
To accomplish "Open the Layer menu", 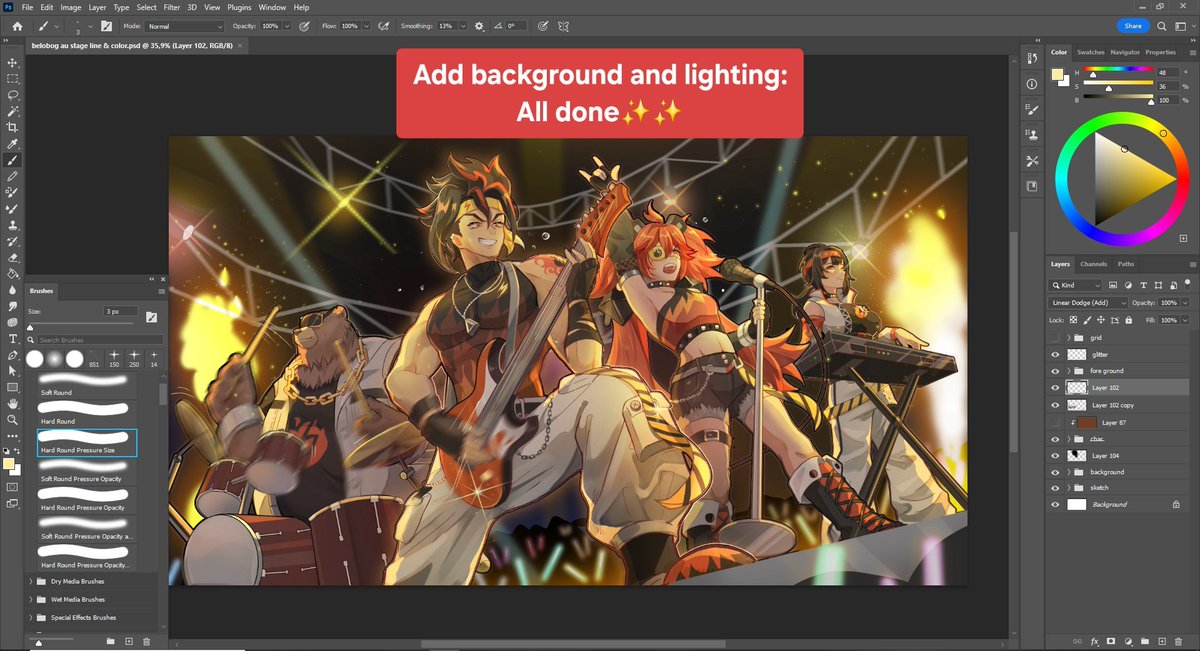I will (97, 7).
